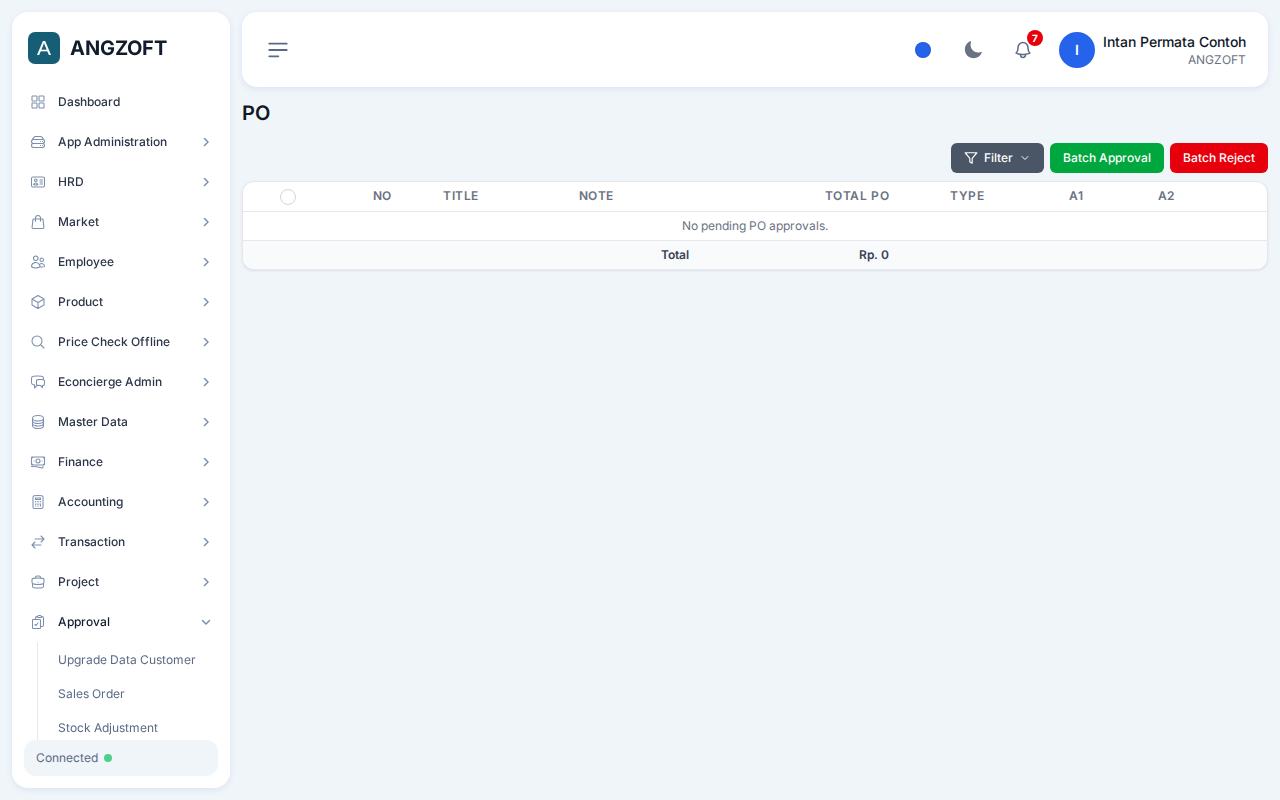Screen dimensions: 1280x800
Task: Open Upgrade Data Customer submenu item
Action: tap(127, 660)
